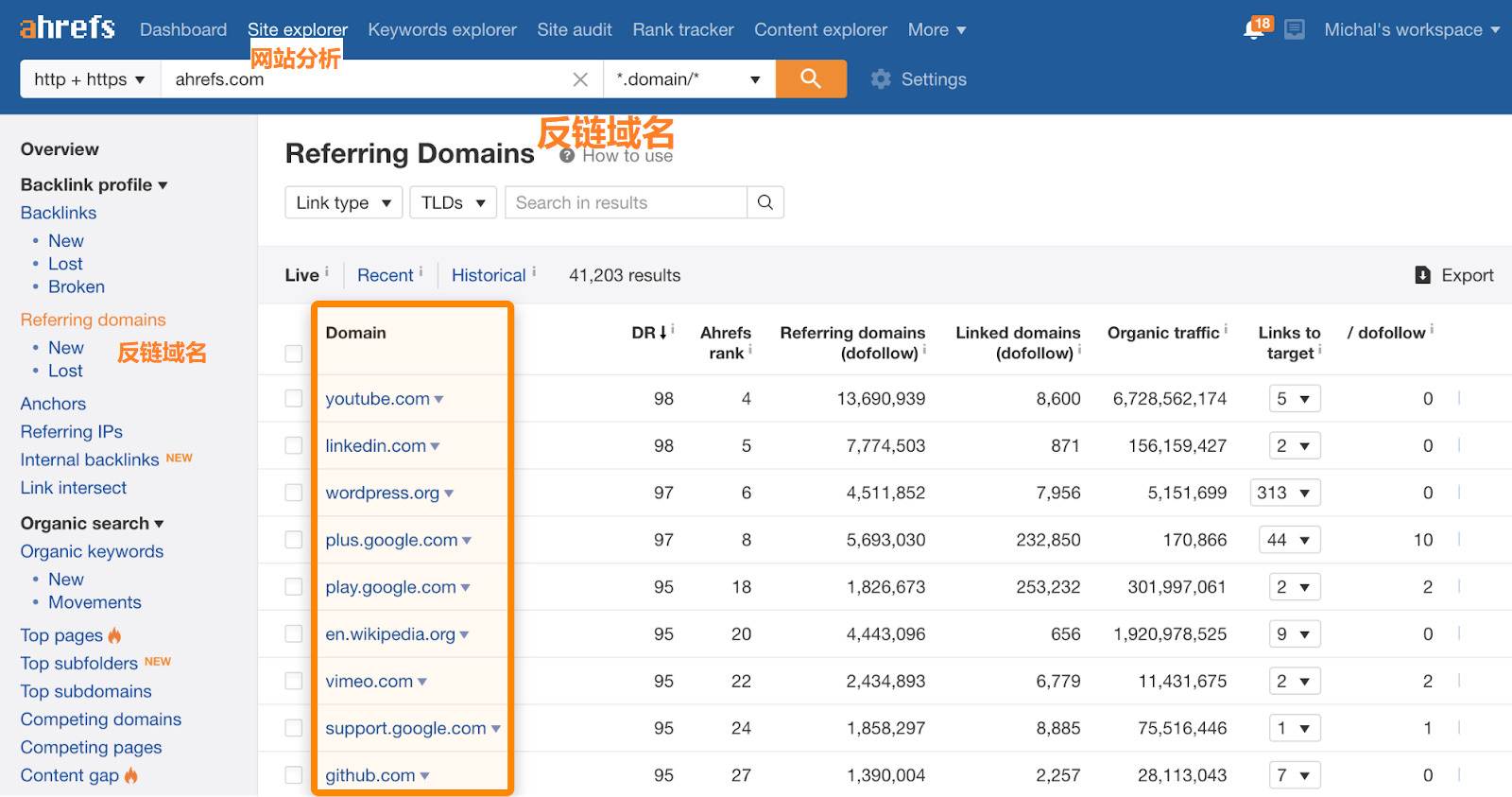Open Keywords explorer in top navigation
This screenshot has width=1512, height=797.
tap(442, 29)
